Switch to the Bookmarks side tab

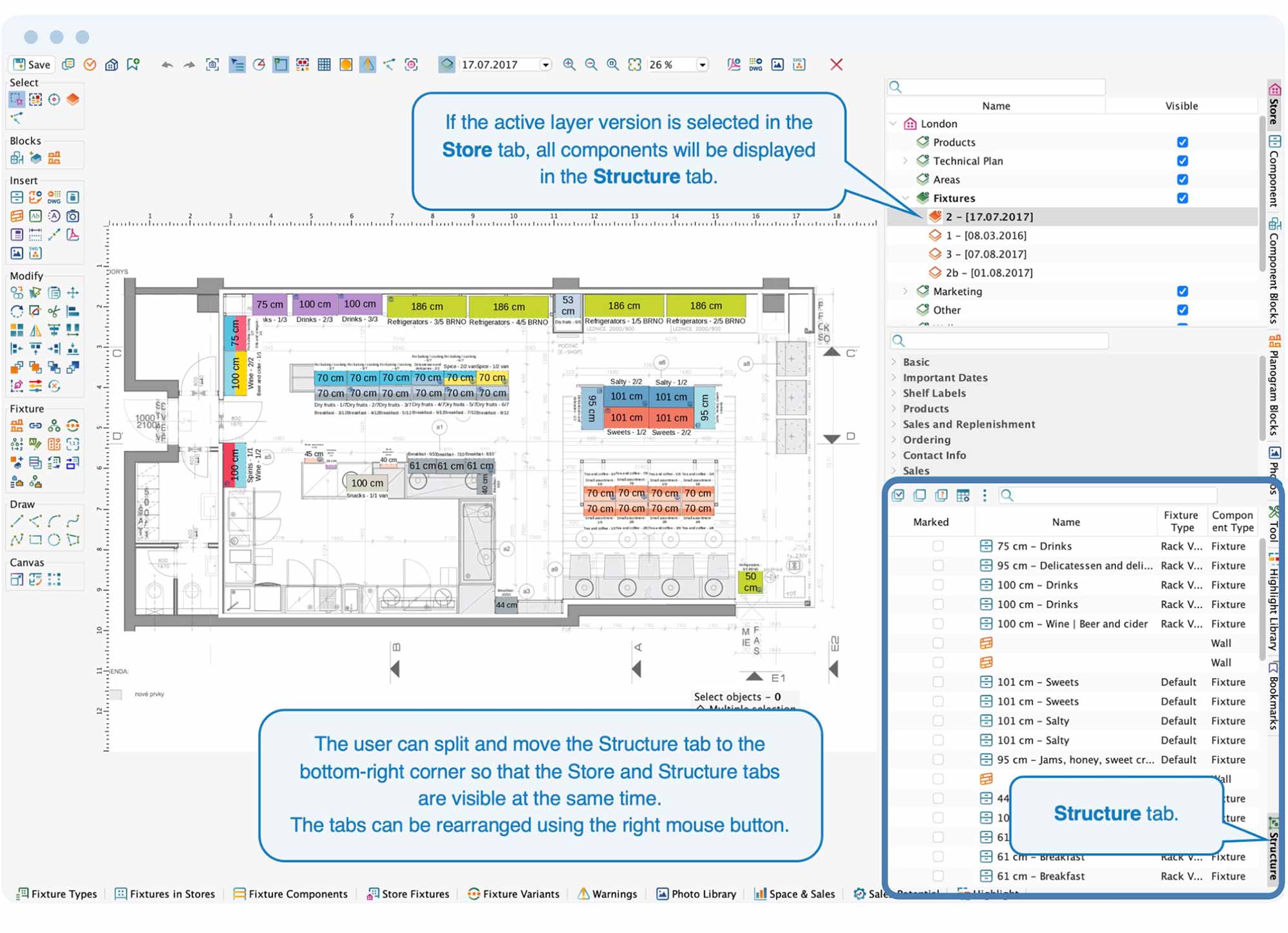[1274, 697]
